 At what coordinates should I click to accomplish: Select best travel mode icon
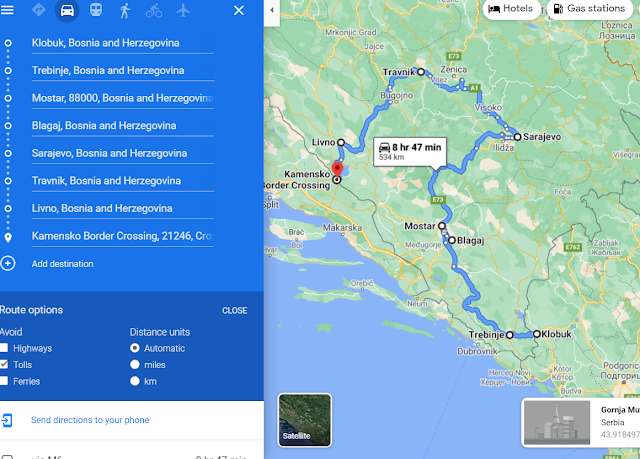39,10
